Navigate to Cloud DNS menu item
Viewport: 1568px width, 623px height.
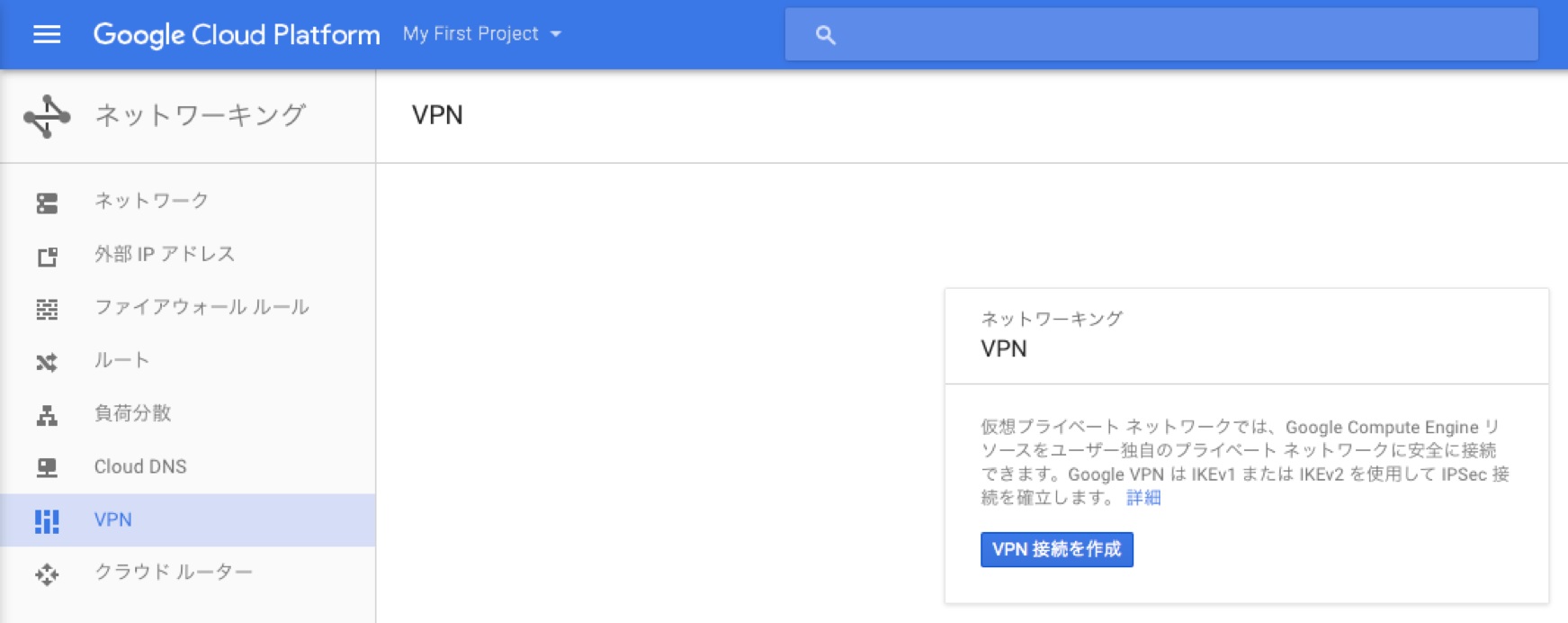click(140, 466)
